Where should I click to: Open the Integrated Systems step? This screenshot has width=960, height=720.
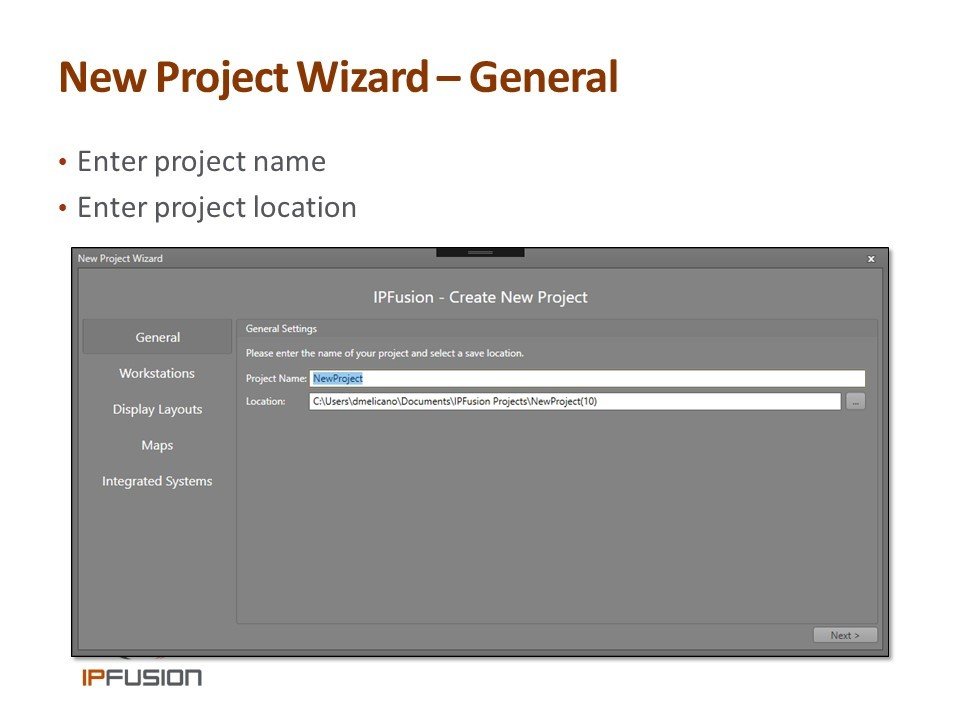tap(157, 481)
